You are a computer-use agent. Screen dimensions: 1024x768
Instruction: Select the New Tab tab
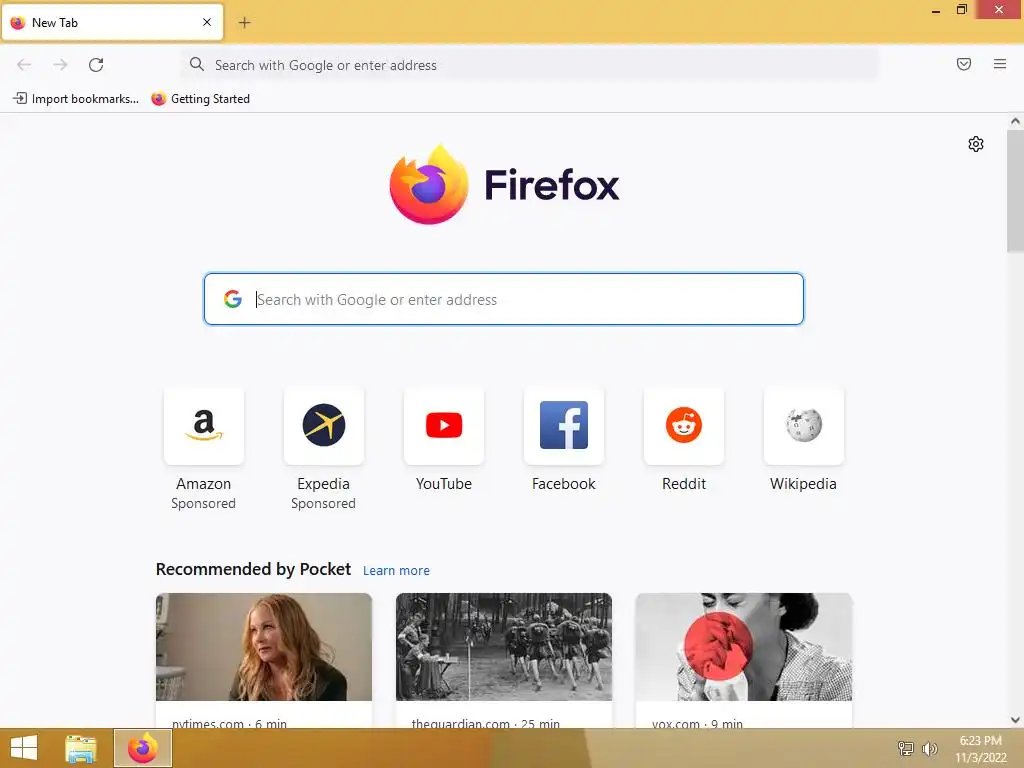tap(112, 23)
